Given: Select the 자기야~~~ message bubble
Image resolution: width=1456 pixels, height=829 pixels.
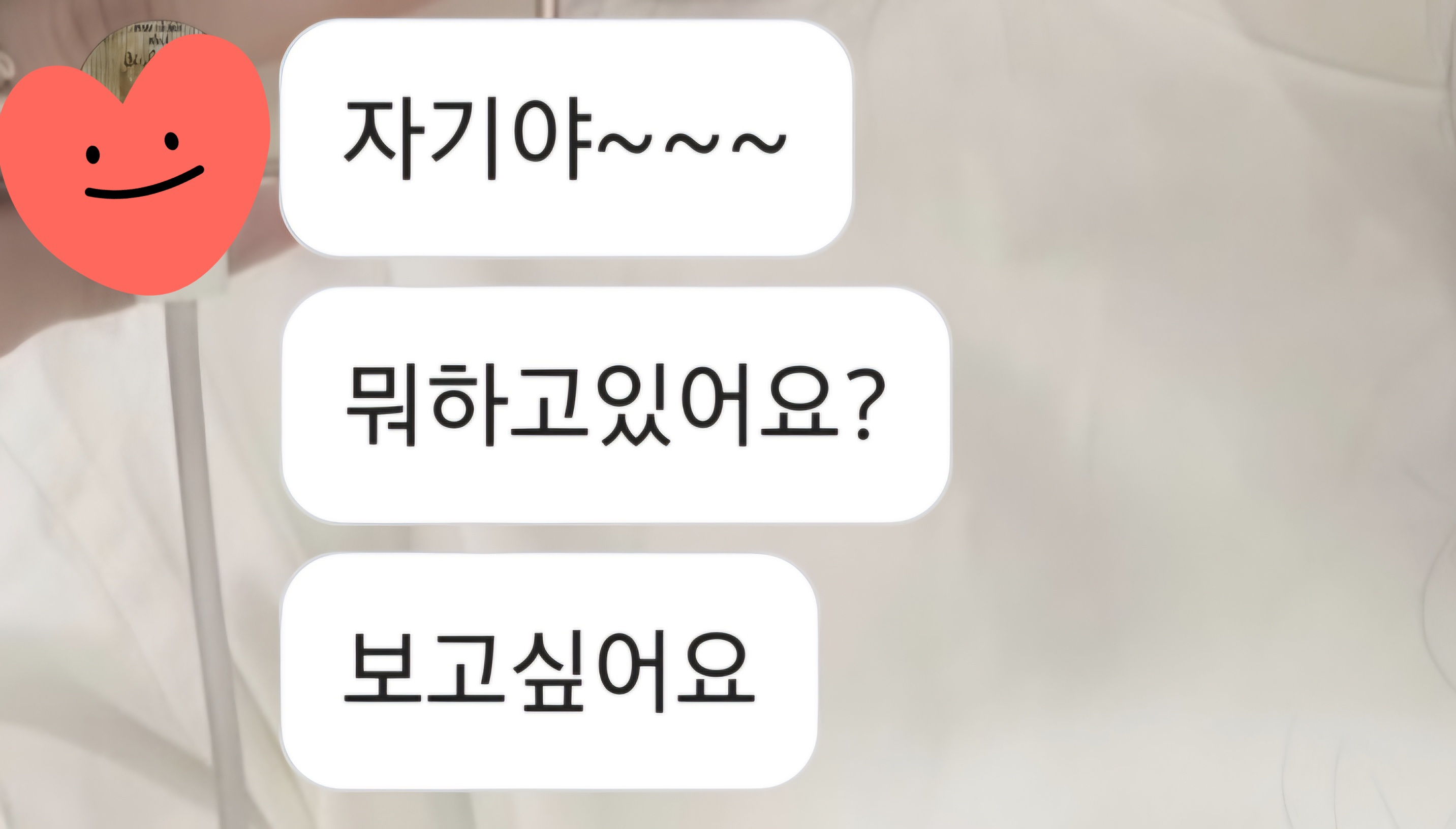Looking at the screenshot, I should (x=566, y=138).
